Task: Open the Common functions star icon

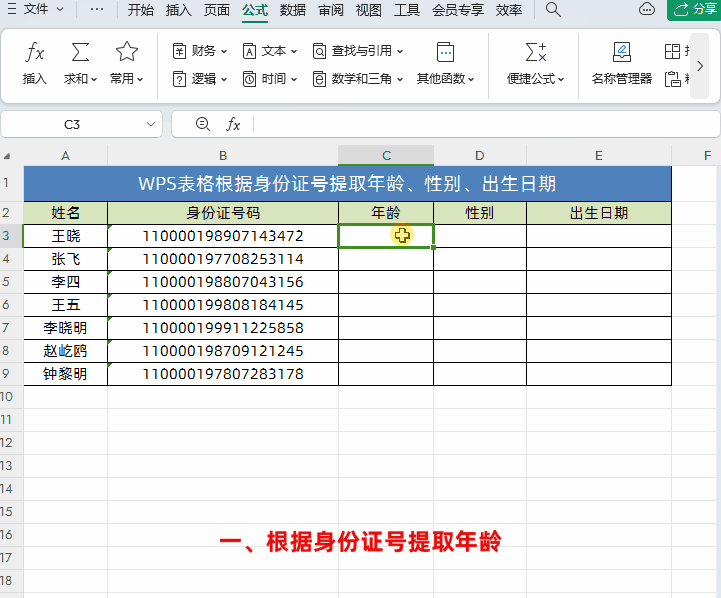Action: 126,52
